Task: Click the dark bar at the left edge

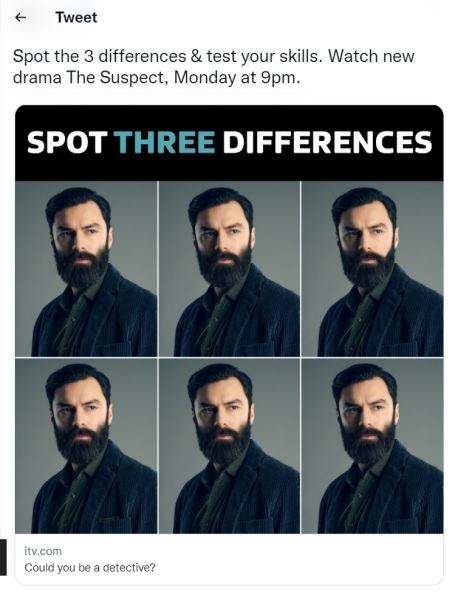Action: coord(3,557)
